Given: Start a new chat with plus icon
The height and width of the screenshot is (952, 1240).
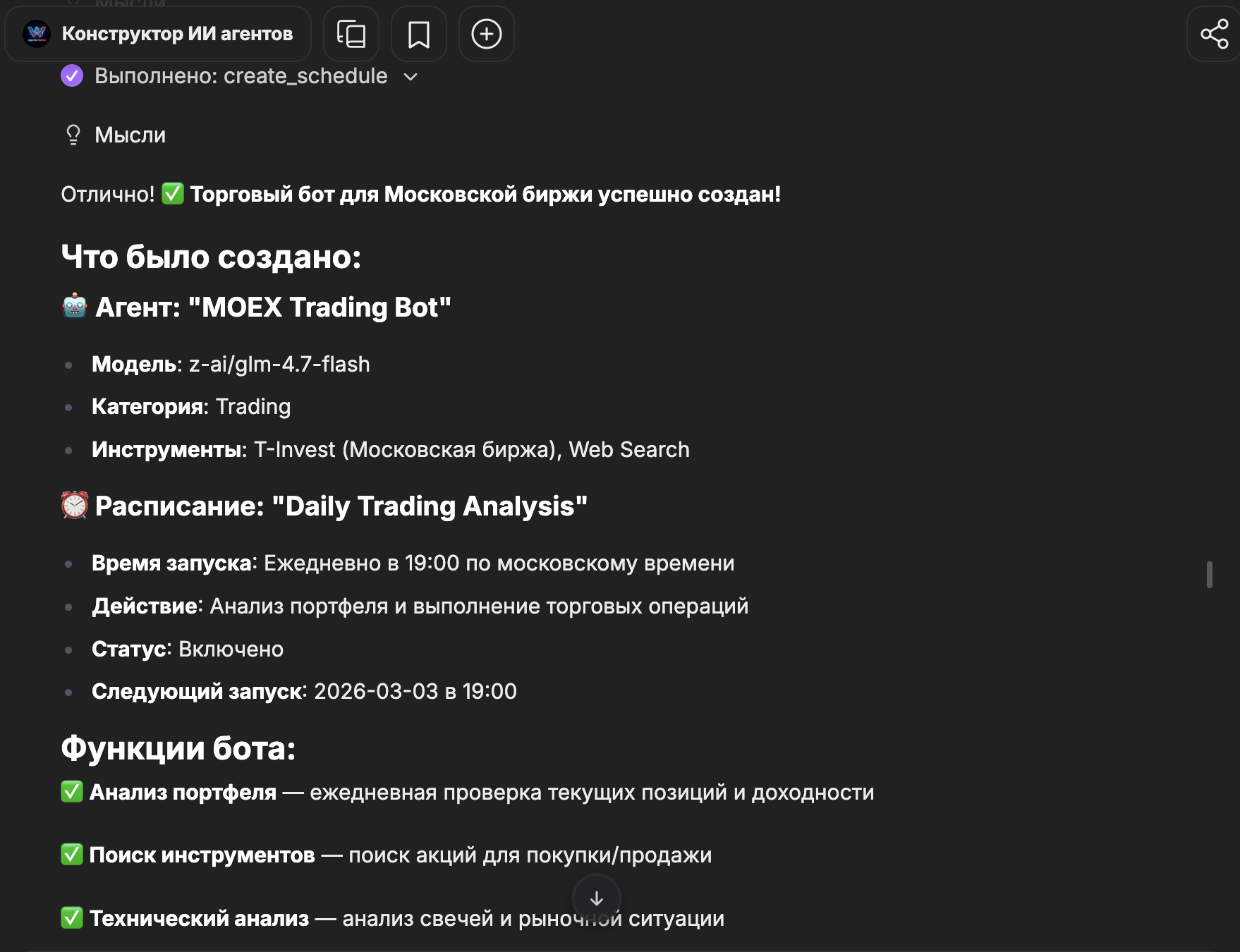Looking at the screenshot, I should coord(487,34).
